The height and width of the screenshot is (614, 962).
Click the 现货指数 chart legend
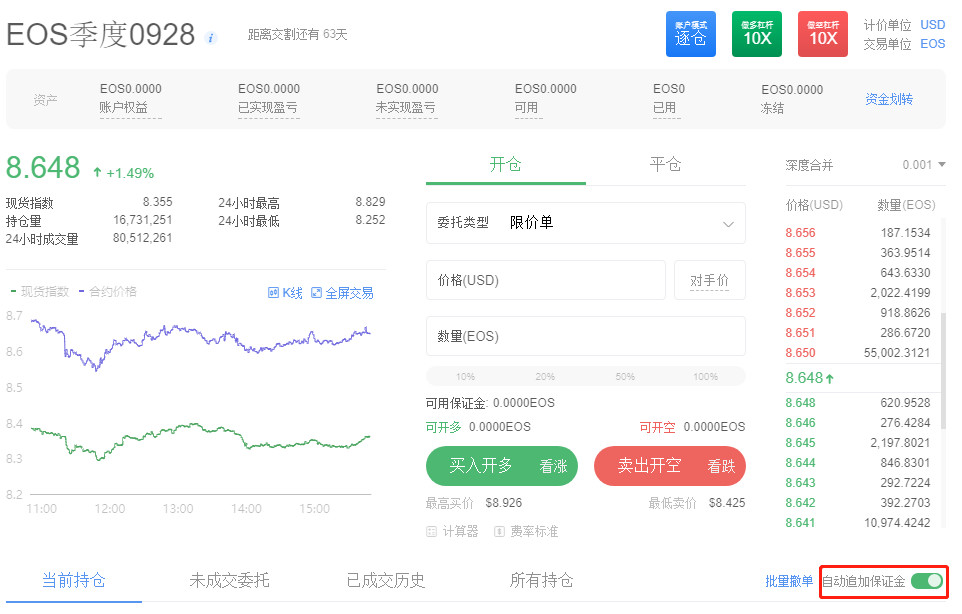point(40,292)
